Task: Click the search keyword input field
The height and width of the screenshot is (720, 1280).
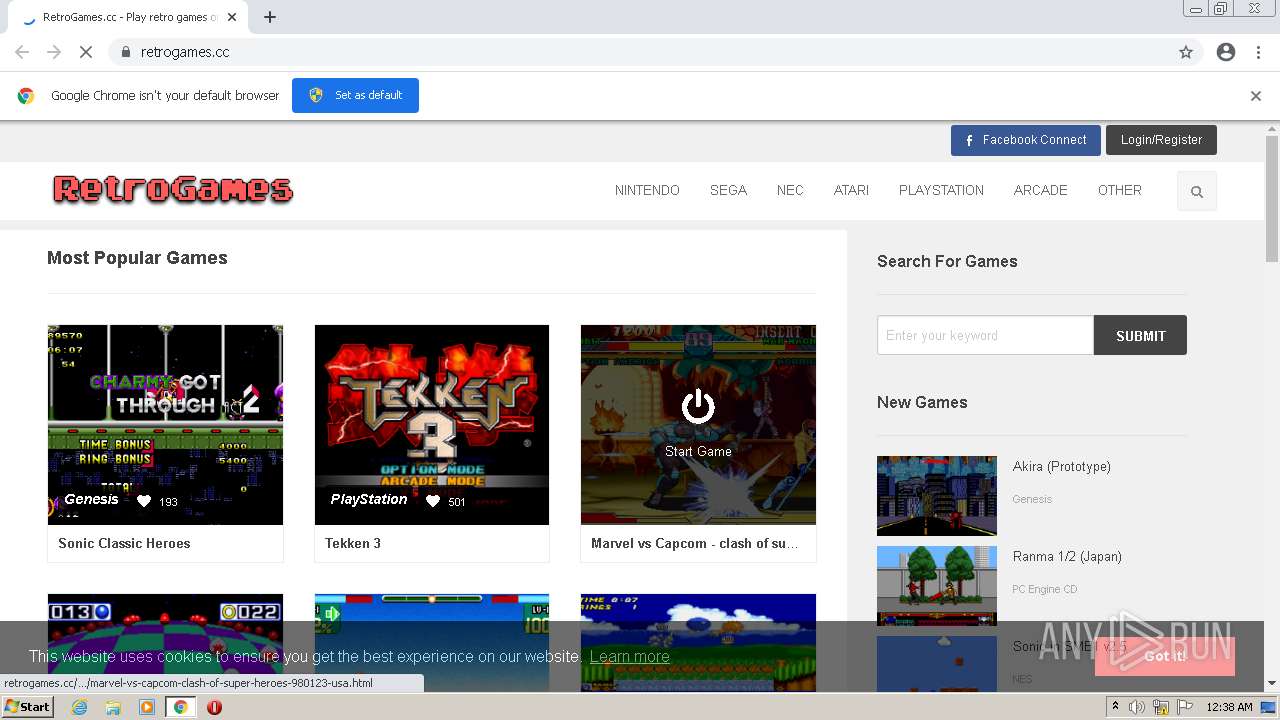Action: 985,335
